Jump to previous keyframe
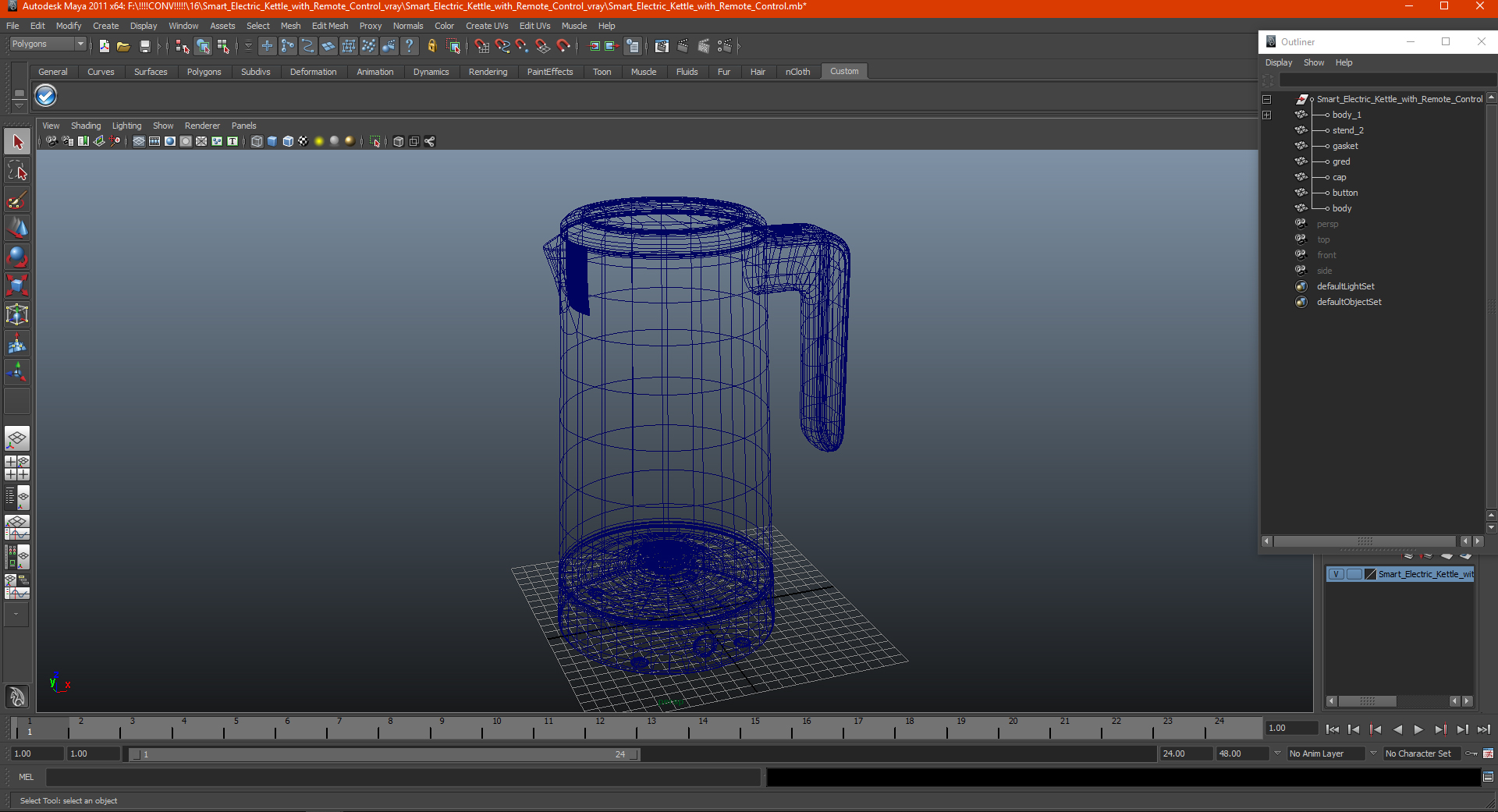The image size is (1498, 812). [x=1376, y=729]
